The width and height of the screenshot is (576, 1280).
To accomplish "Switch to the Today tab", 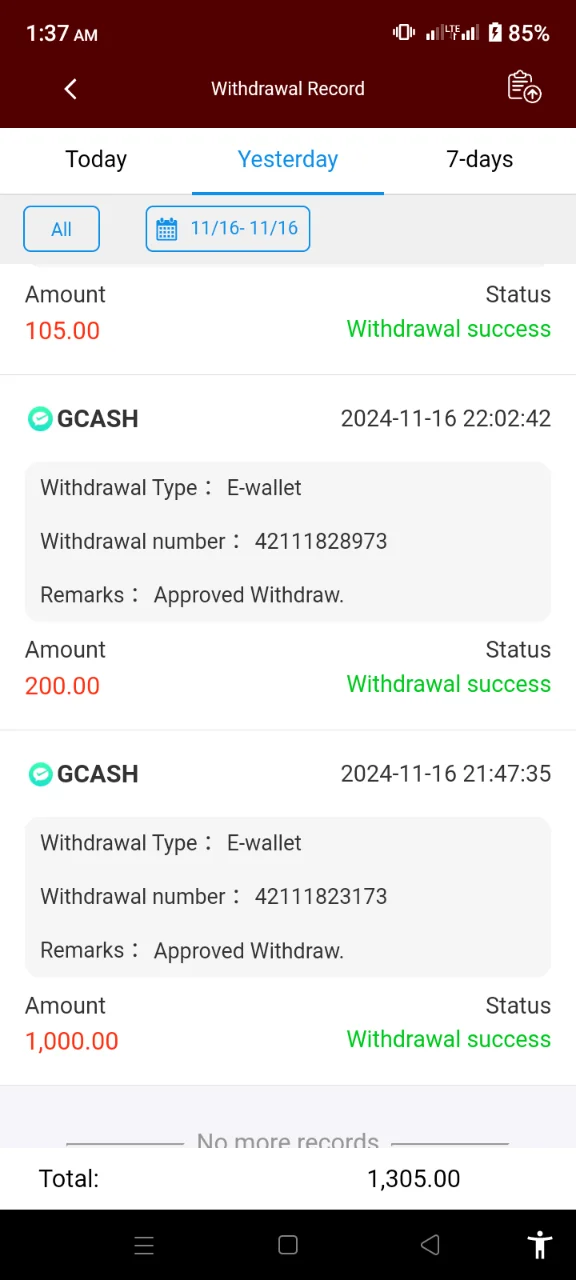I will (x=96, y=160).
